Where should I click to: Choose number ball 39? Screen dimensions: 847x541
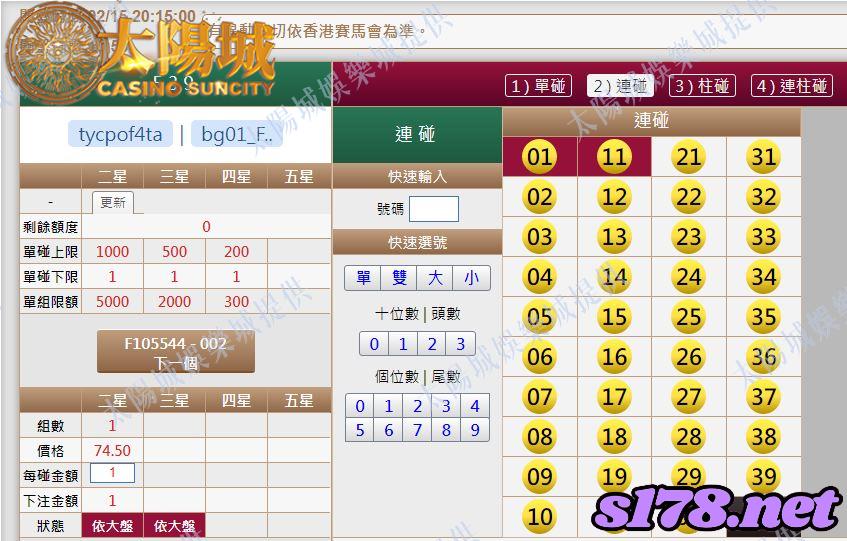click(764, 477)
